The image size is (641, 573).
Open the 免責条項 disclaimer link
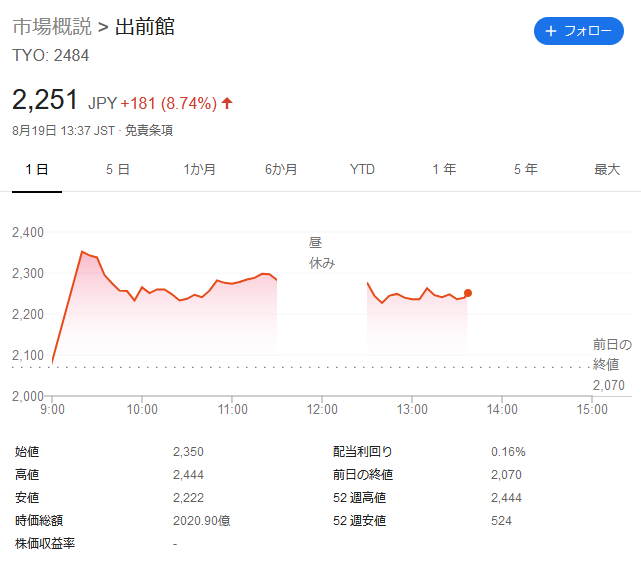click(x=149, y=130)
